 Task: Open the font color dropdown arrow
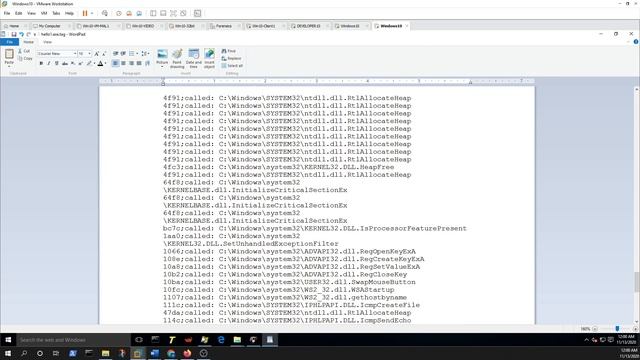105,63
